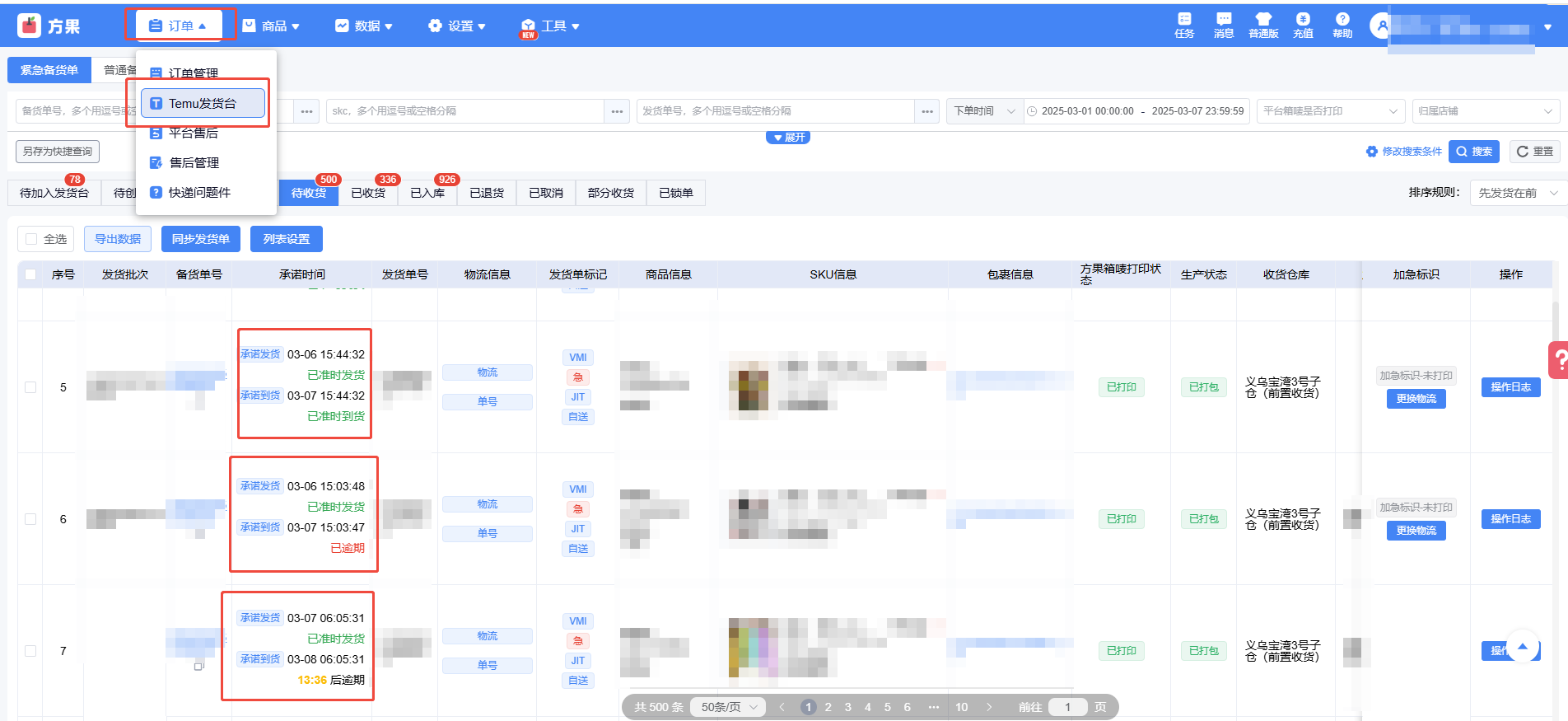Click the 普通版 version icon
This screenshot has height=721, width=1568.
pos(1263,20)
